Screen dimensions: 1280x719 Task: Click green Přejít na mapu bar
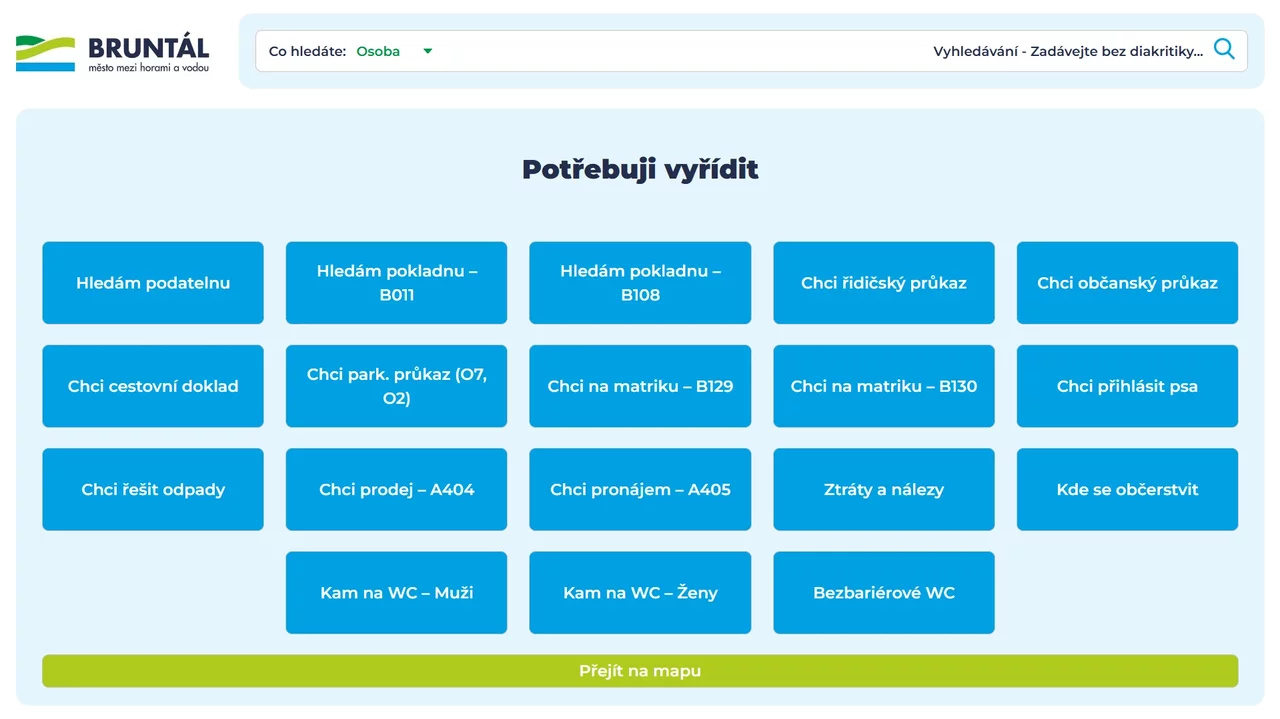coord(640,671)
